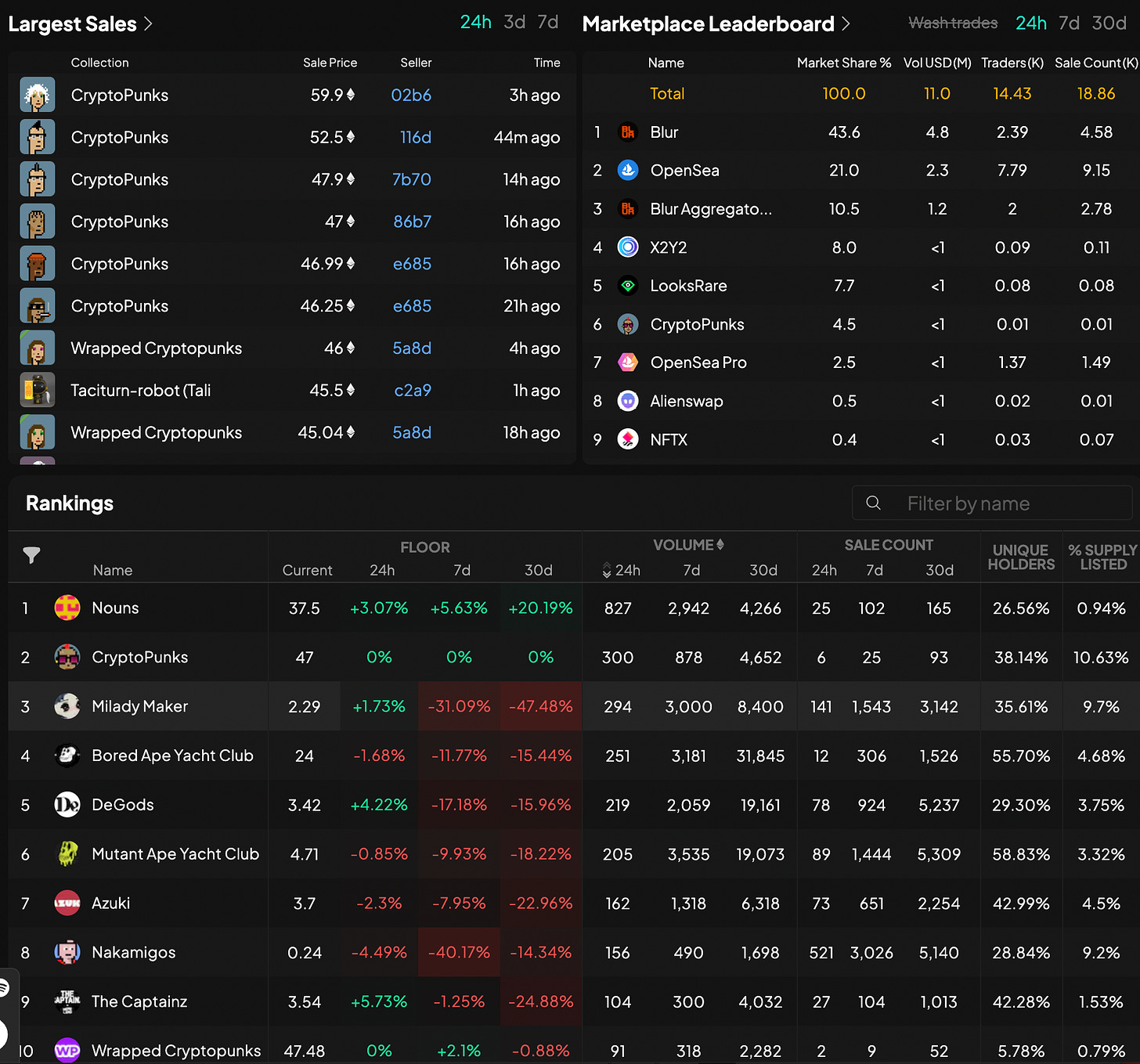Open DeGods collection name
The height and width of the screenshot is (1064, 1140).
click(123, 805)
